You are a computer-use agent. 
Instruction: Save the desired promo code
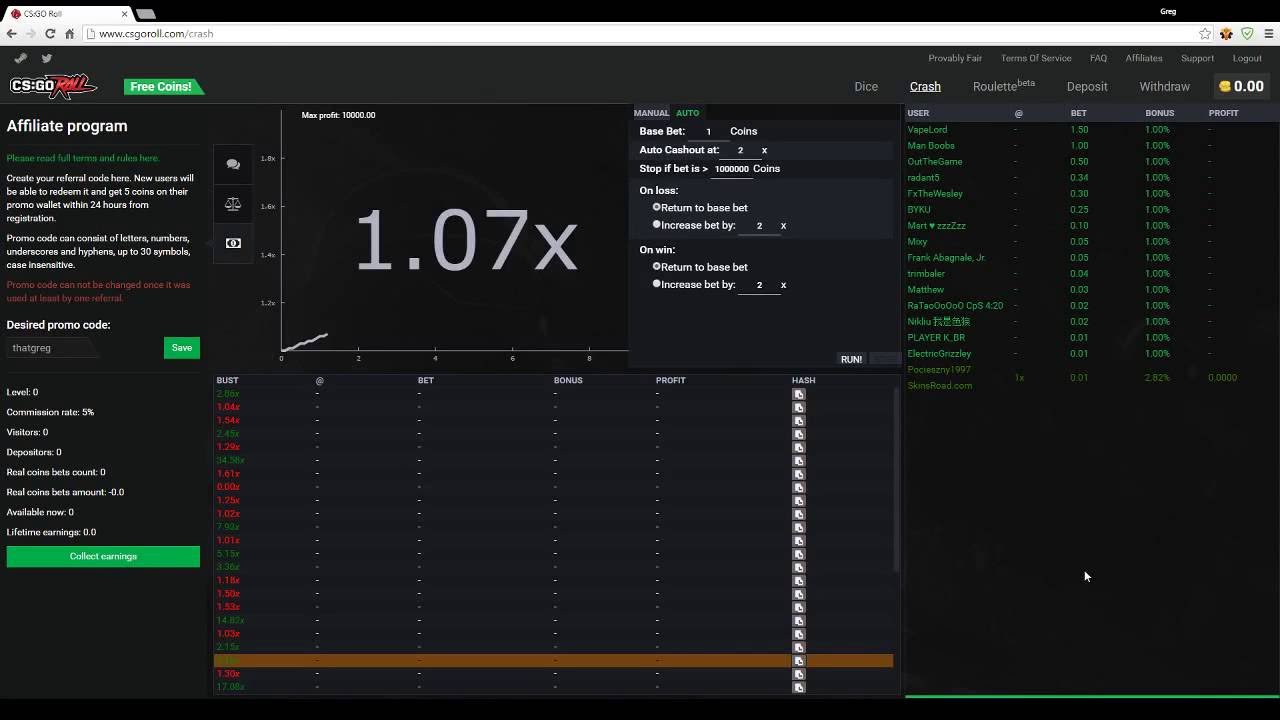[182, 348]
